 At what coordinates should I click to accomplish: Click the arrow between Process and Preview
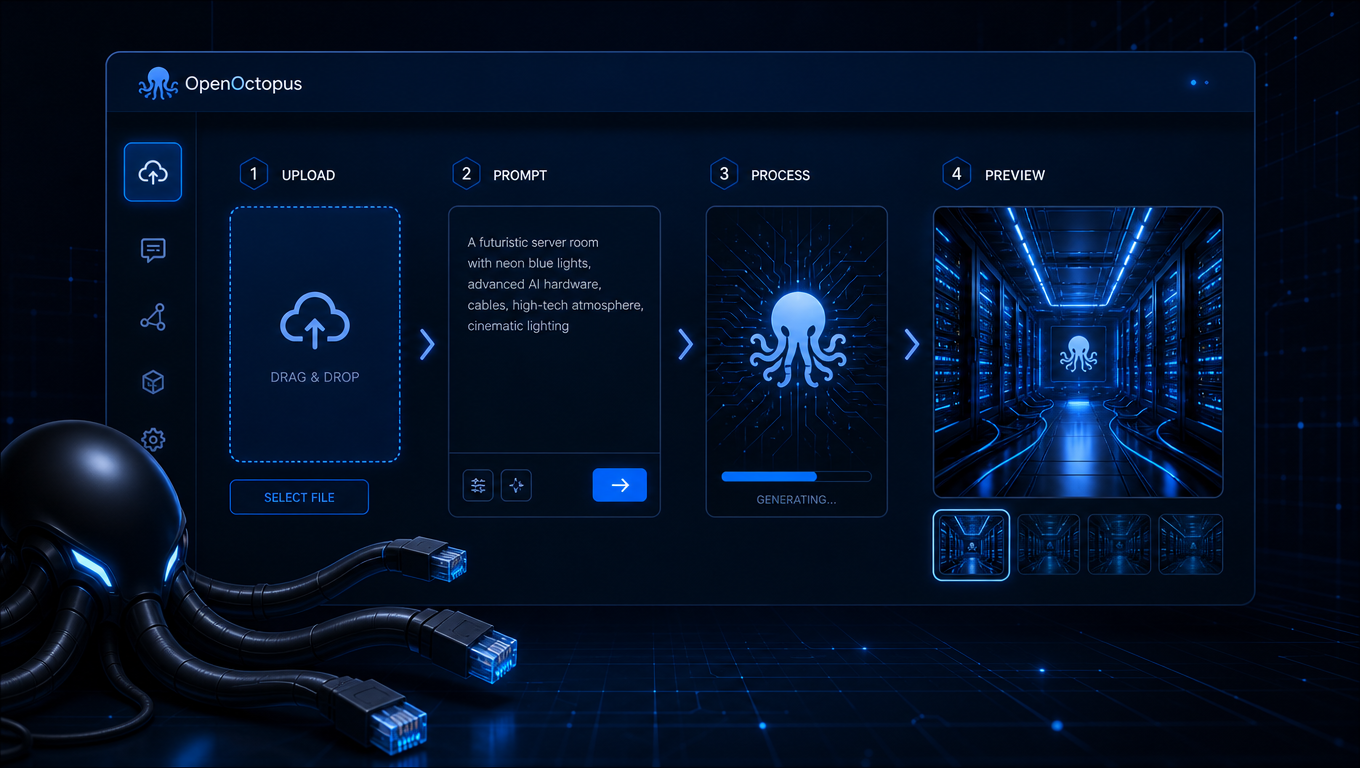(912, 344)
